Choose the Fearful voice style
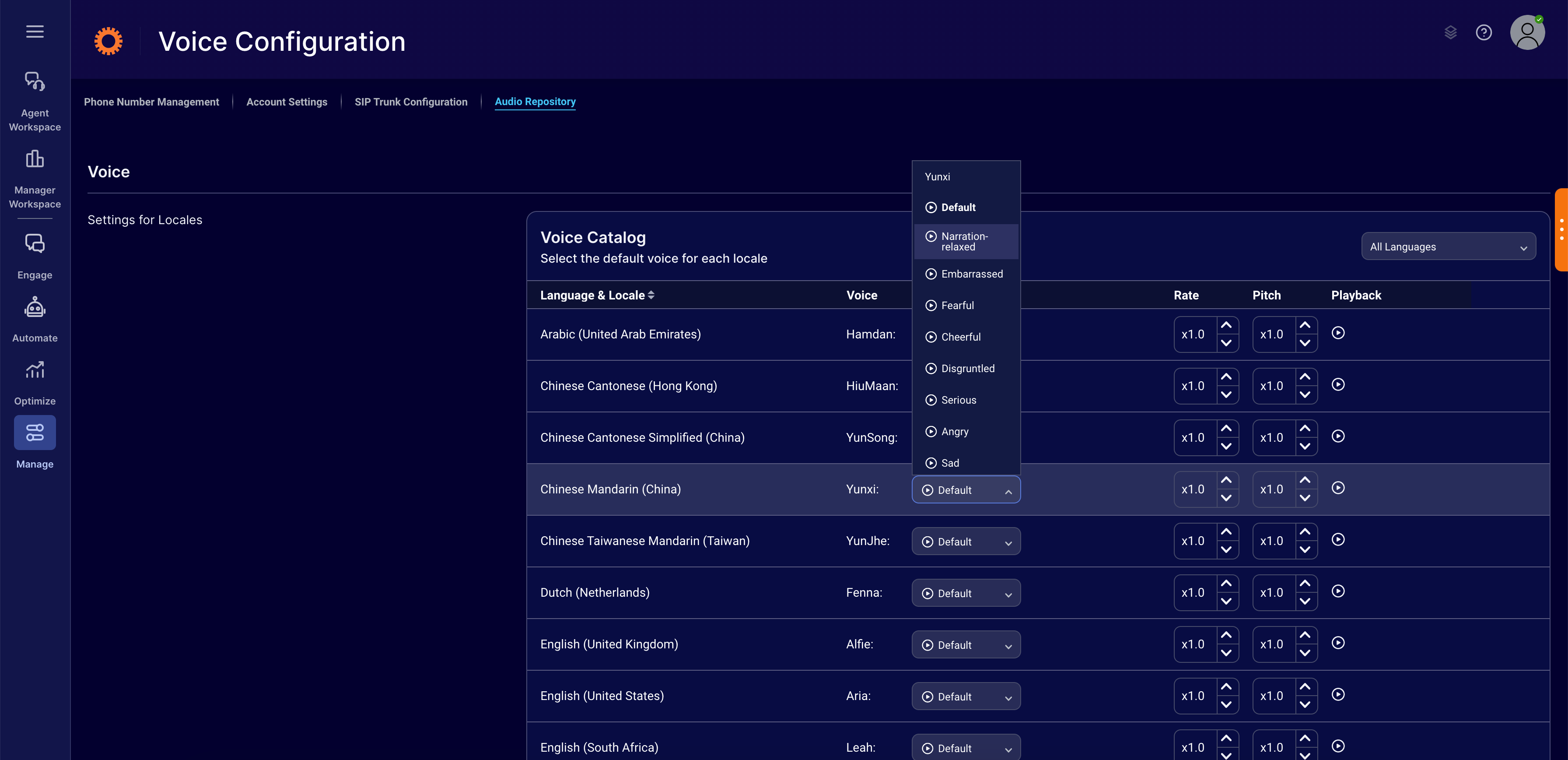Image resolution: width=1568 pixels, height=760 pixels. 966,306
